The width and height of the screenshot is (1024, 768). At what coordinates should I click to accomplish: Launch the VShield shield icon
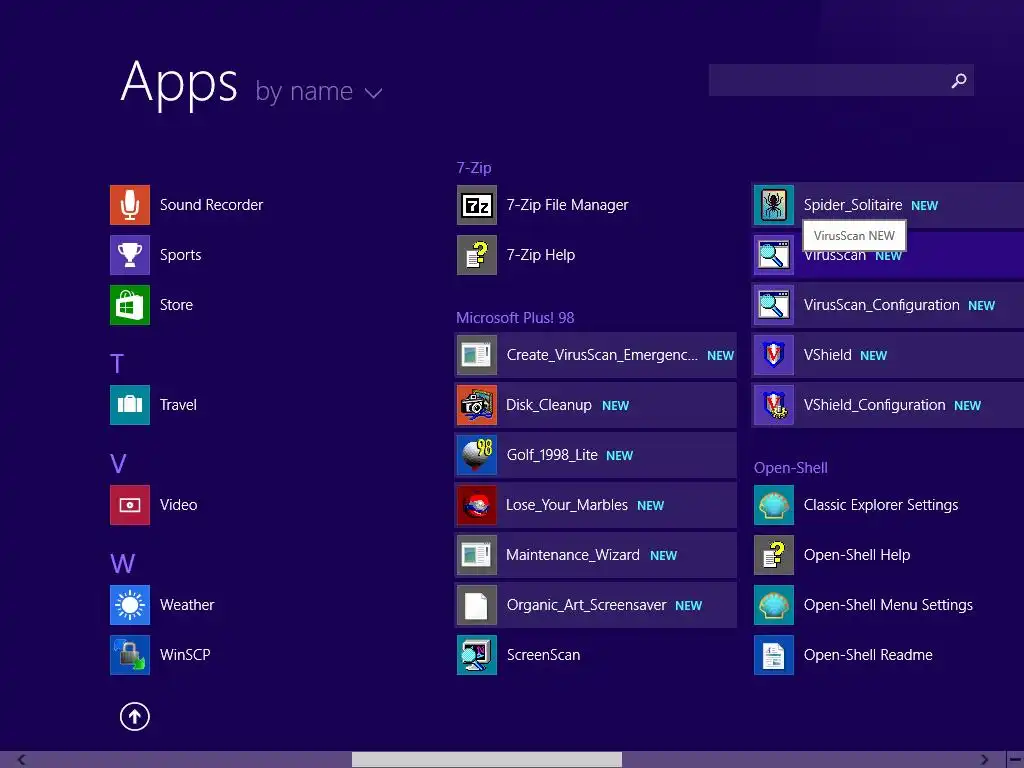[x=774, y=355]
